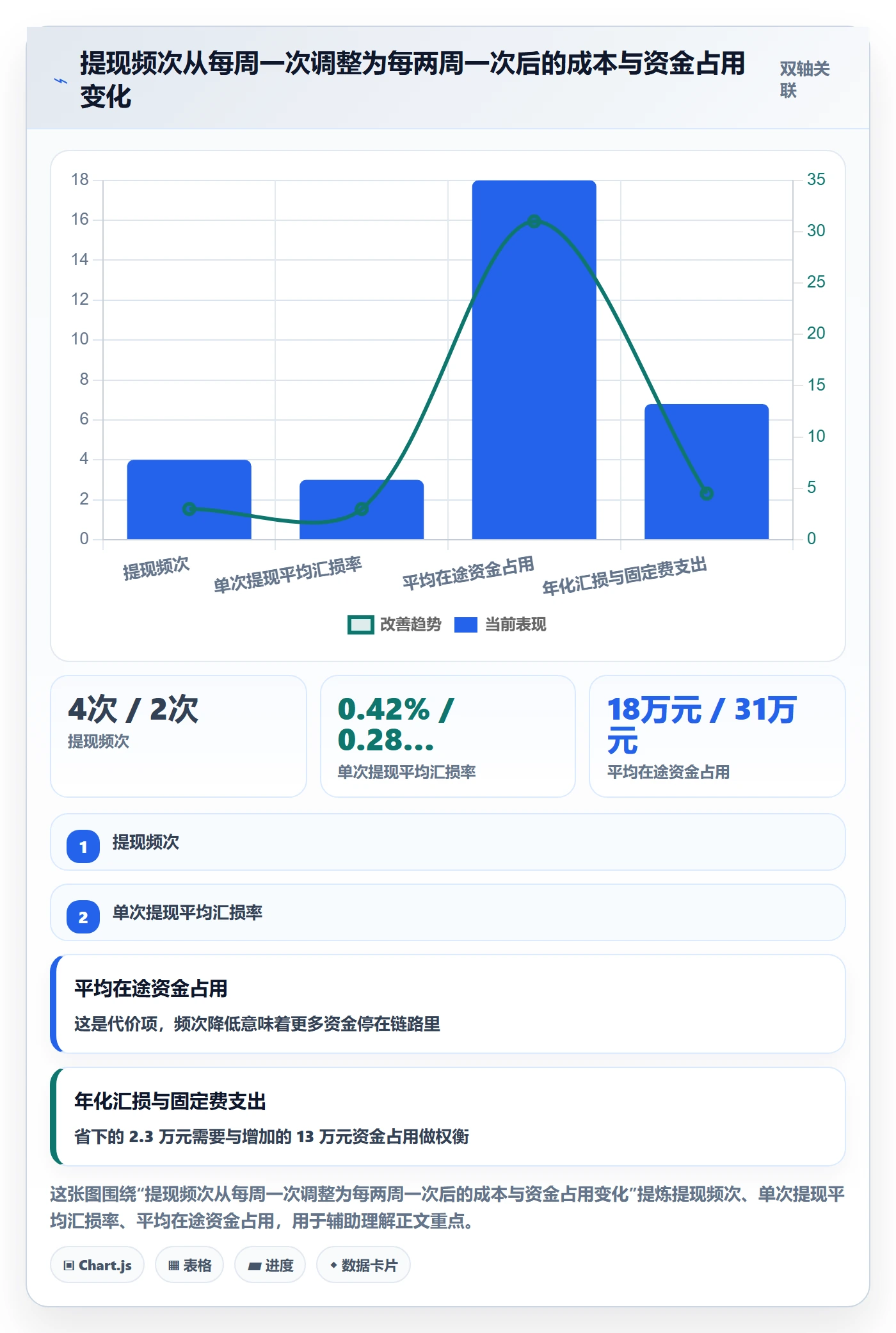
Task: Click the x-axis label 单次提现平均汇损率
Action: click(287, 574)
